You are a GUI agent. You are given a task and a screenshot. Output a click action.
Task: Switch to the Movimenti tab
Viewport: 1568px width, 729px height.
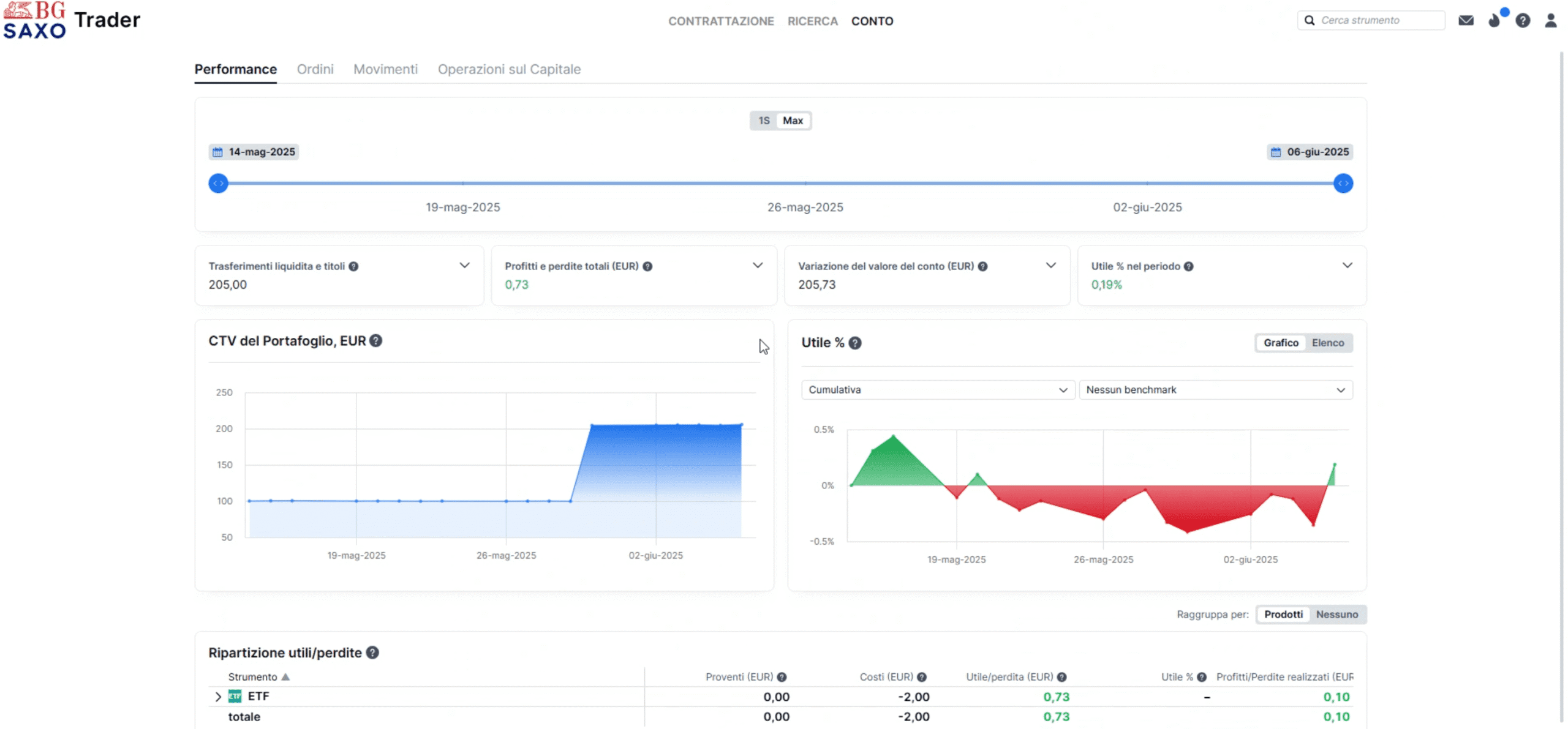click(x=385, y=69)
